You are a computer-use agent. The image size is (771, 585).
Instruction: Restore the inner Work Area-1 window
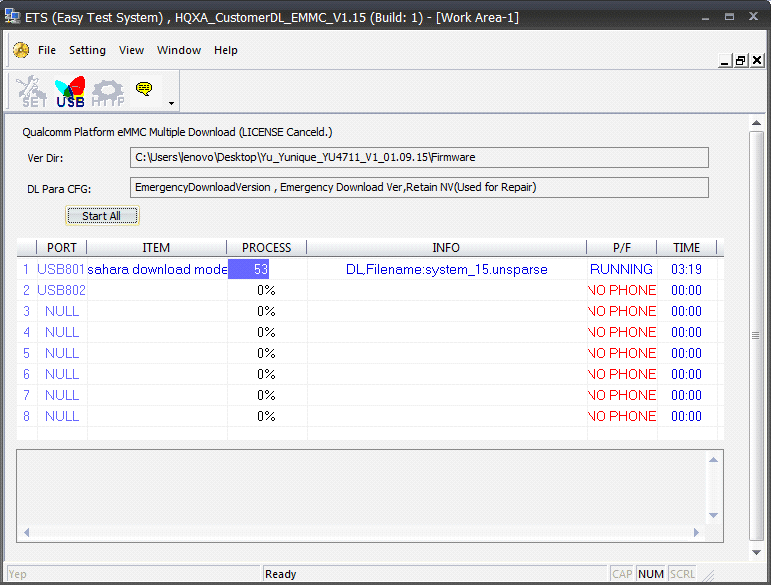741,61
